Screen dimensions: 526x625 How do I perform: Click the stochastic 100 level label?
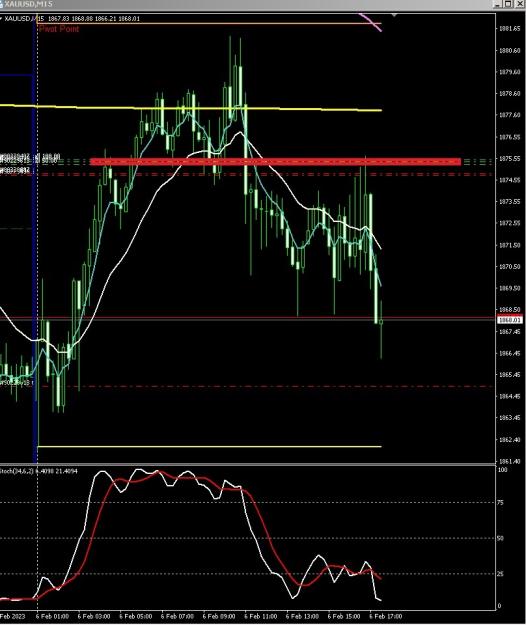click(502, 470)
